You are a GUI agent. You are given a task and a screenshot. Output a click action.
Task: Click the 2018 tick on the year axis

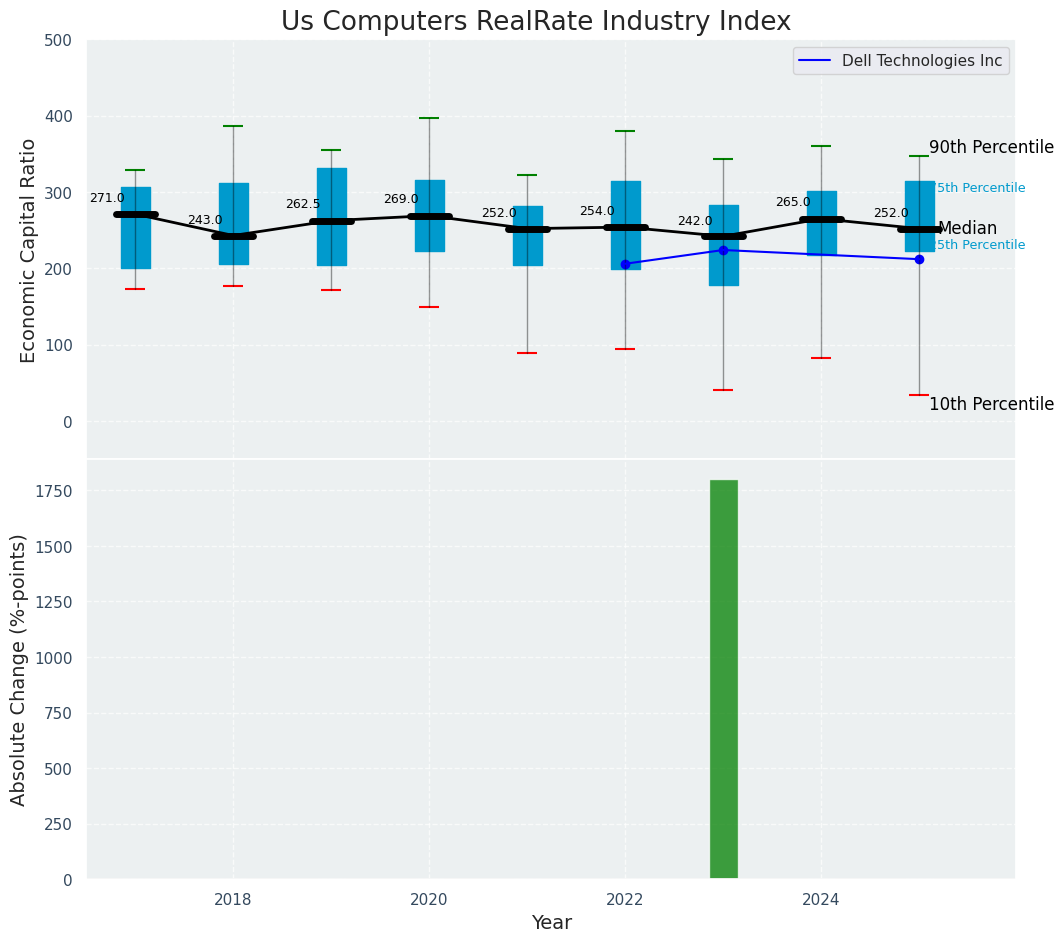[233, 899]
